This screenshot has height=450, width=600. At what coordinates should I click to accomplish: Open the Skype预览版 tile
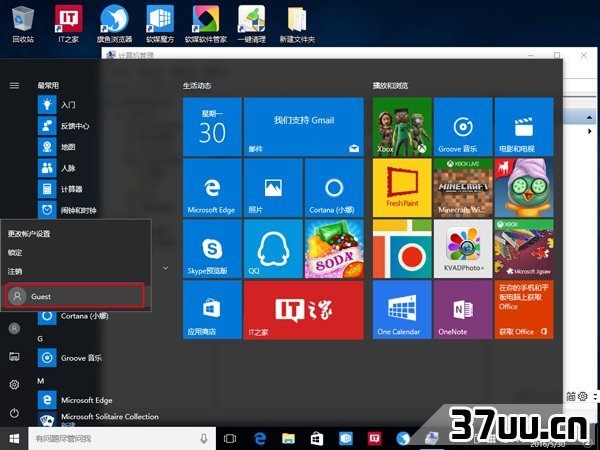[x=212, y=249]
